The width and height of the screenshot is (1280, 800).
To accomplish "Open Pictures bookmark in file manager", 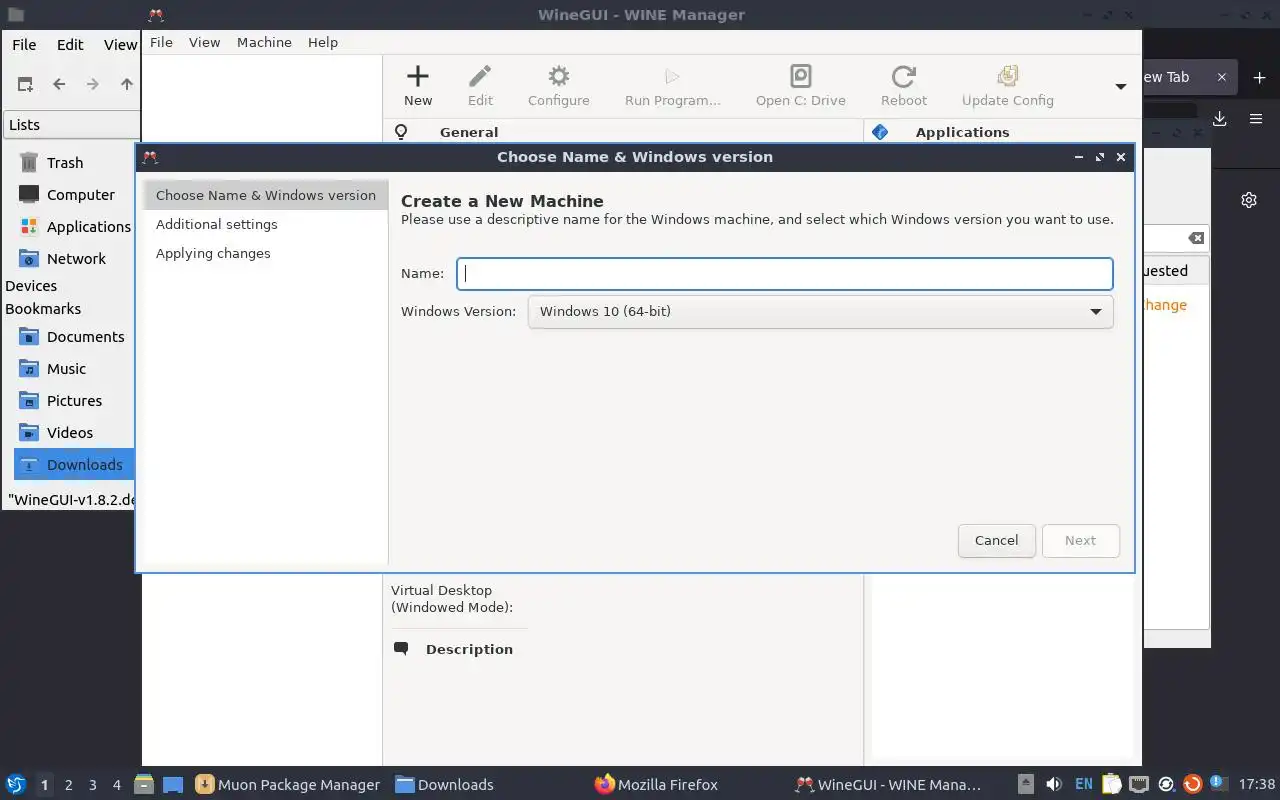I will coord(72,401).
